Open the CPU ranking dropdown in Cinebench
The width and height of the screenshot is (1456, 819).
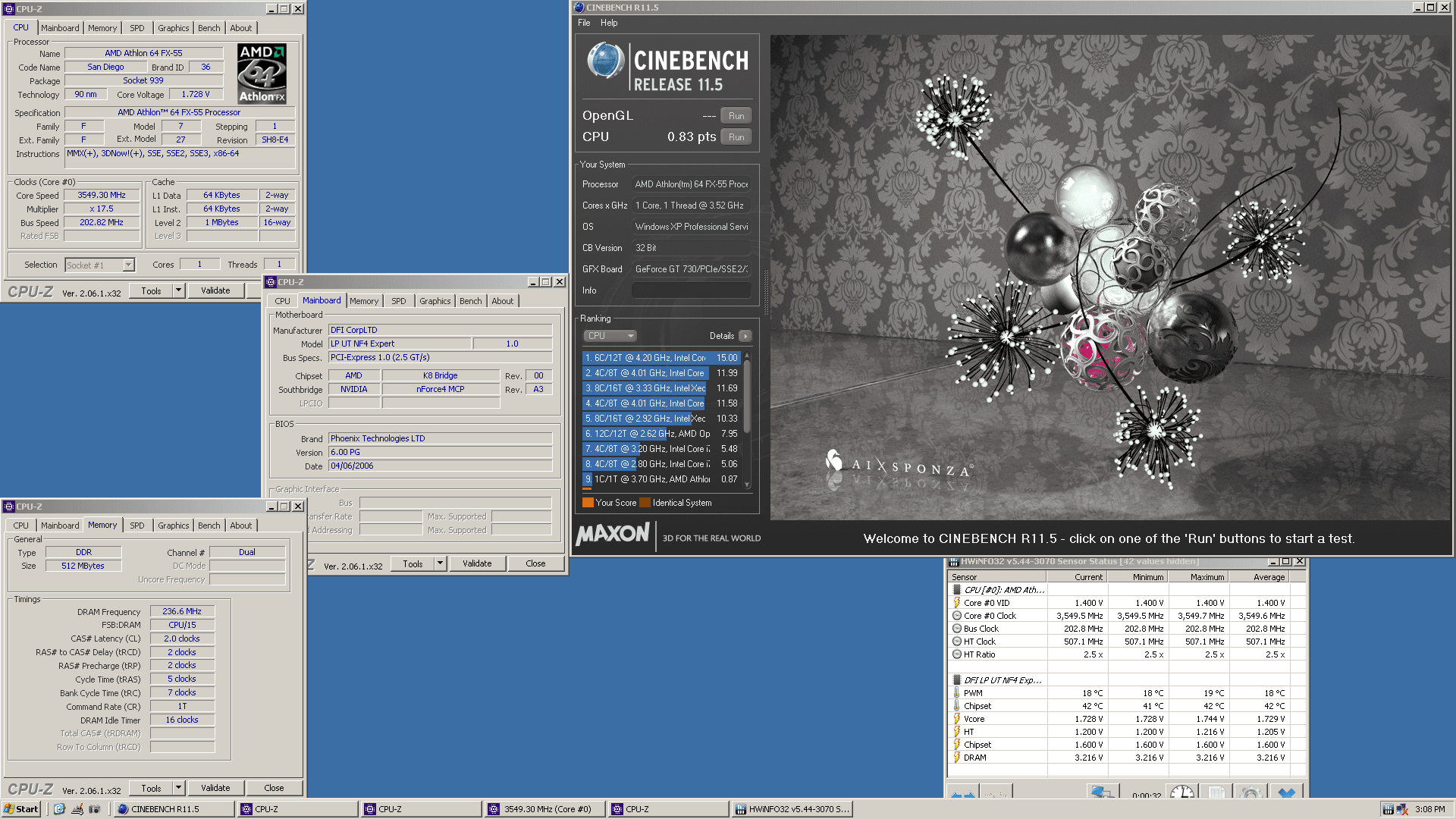pyautogui.click(x=610, y=336)
